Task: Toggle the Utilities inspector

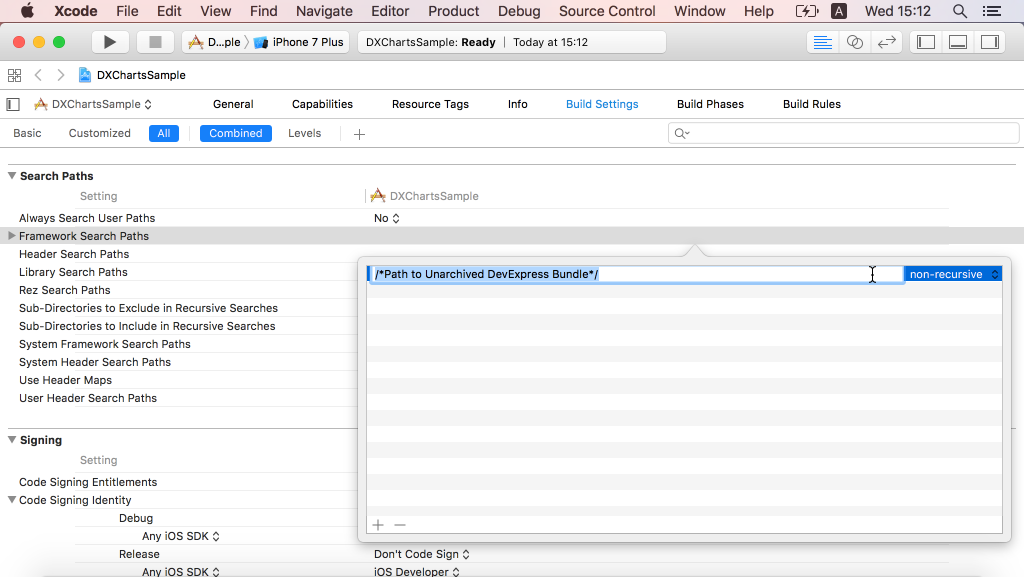Action: pyautogui.click(x=989, y=42)
